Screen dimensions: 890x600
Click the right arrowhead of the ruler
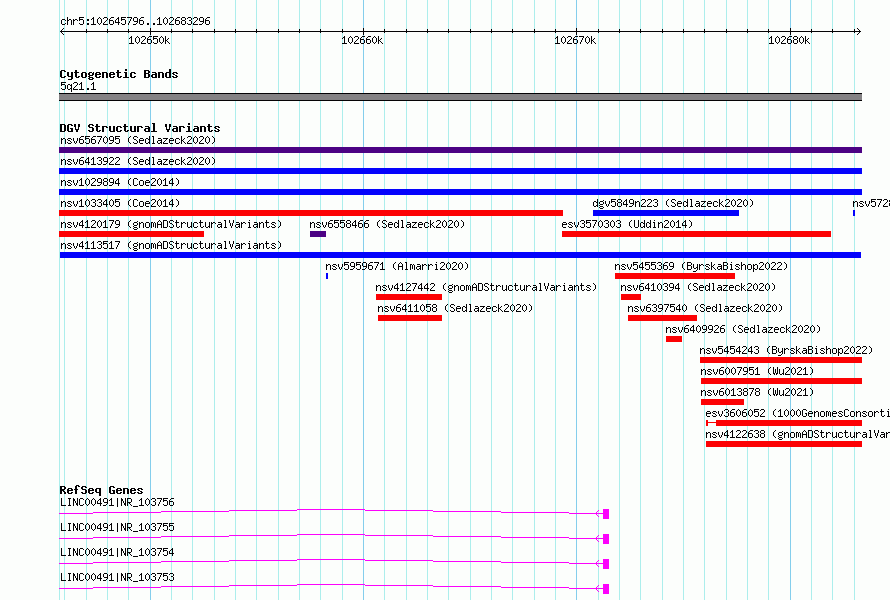tap(858, 31)
